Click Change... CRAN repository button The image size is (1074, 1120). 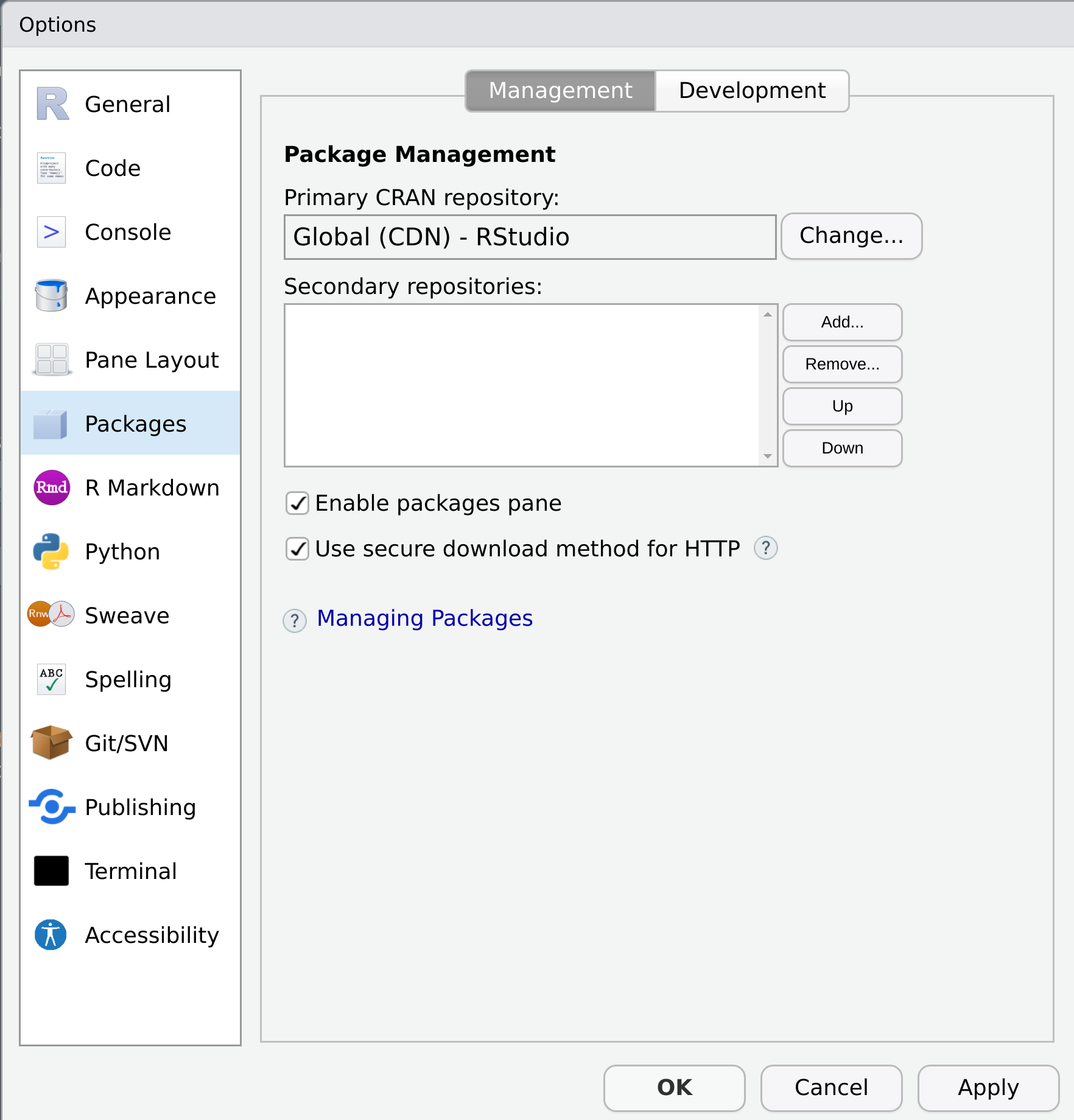(x=851, y=236)
